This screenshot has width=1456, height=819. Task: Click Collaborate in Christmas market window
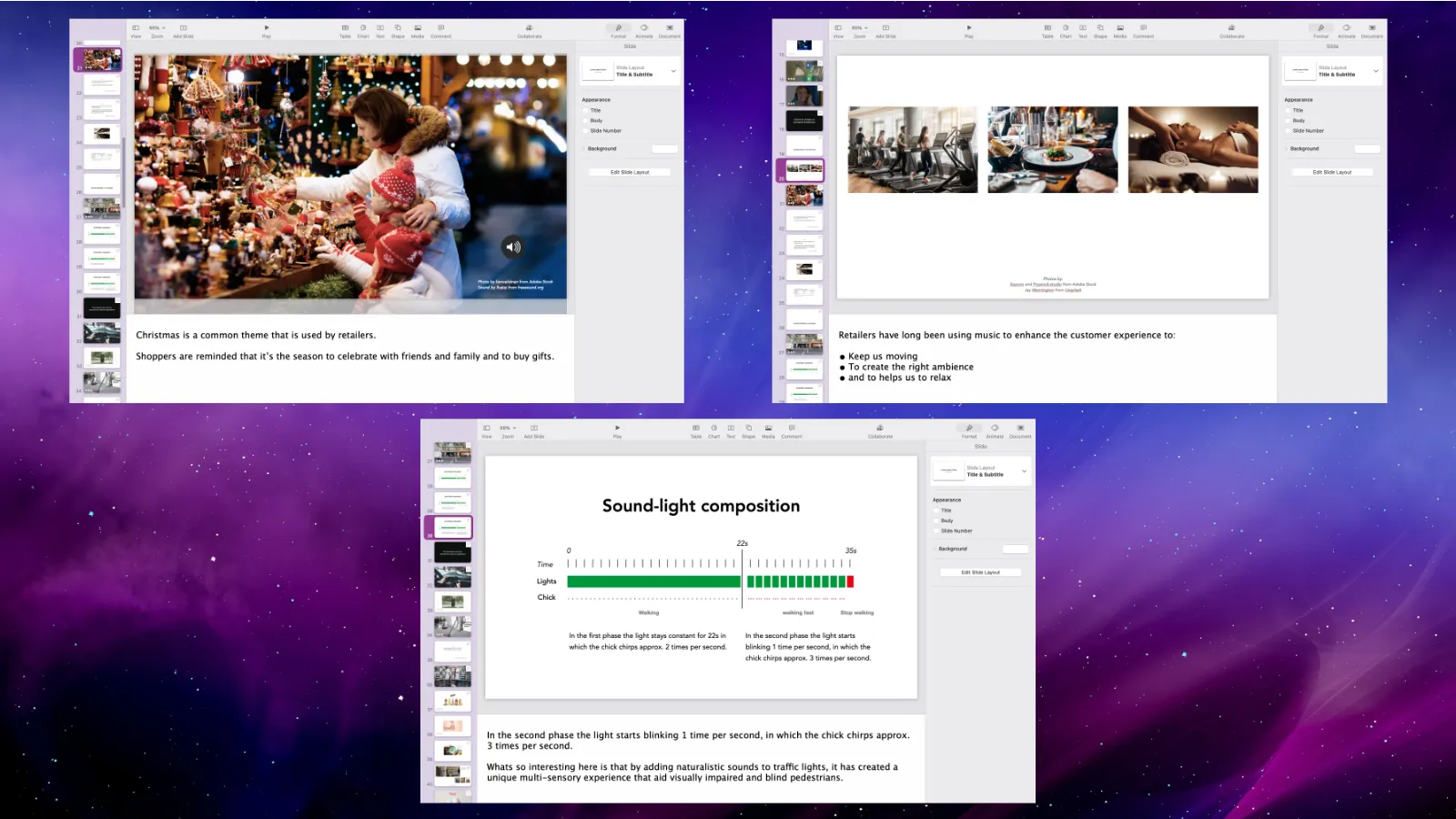pyautogui.click(x=530, y=31)
